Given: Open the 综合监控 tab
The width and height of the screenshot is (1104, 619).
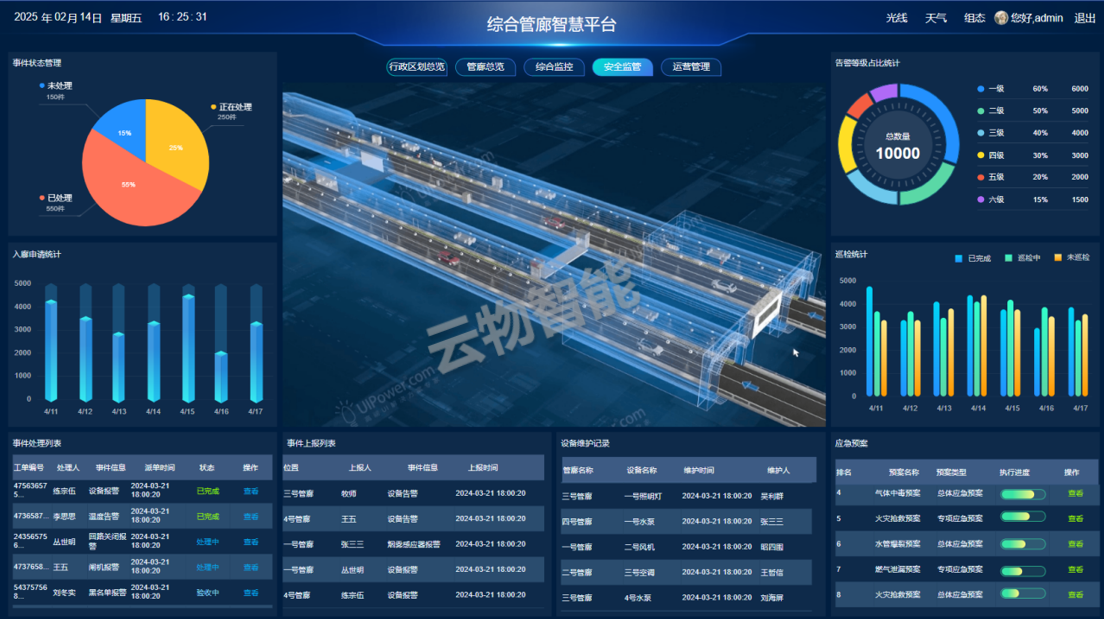Looking at the screenshot, I should pyautogui.click(x=553, y=67).
